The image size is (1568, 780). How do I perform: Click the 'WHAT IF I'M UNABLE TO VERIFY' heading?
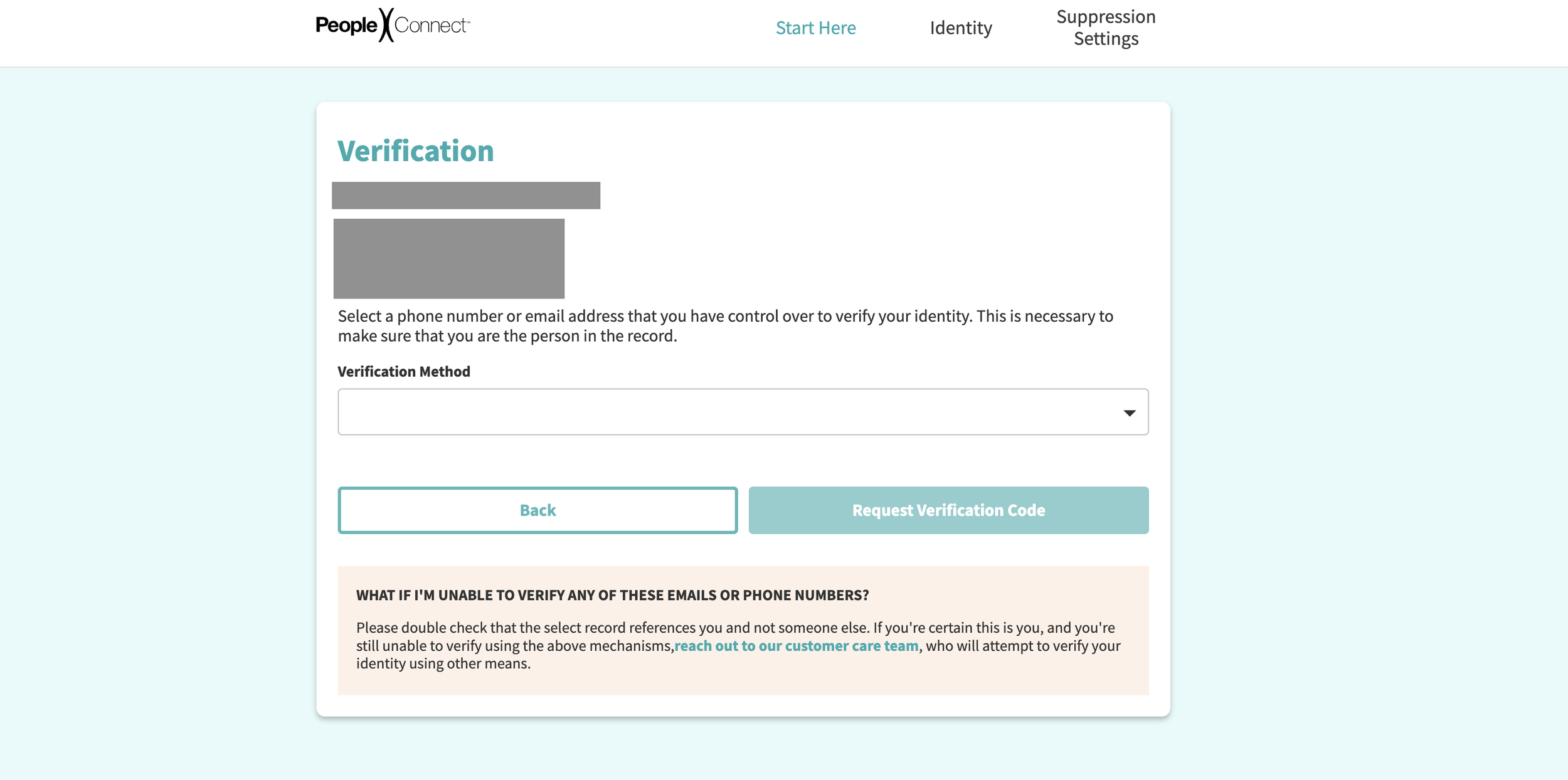(612, 595)
